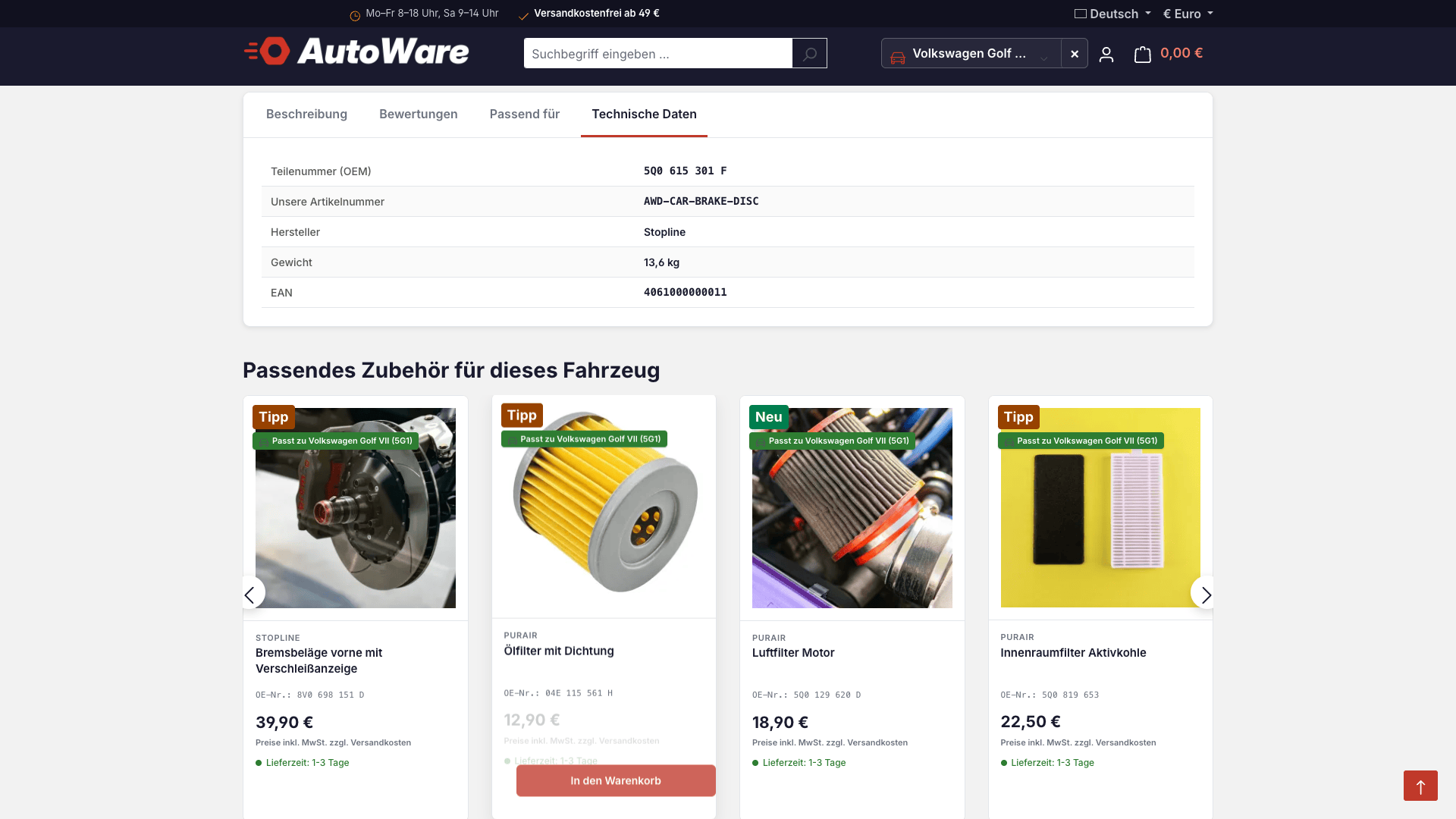This screenshot has height=819, width=1456.
Task: Click the checkmark beside Versandkostenfrei text
Action: (523, 15)
